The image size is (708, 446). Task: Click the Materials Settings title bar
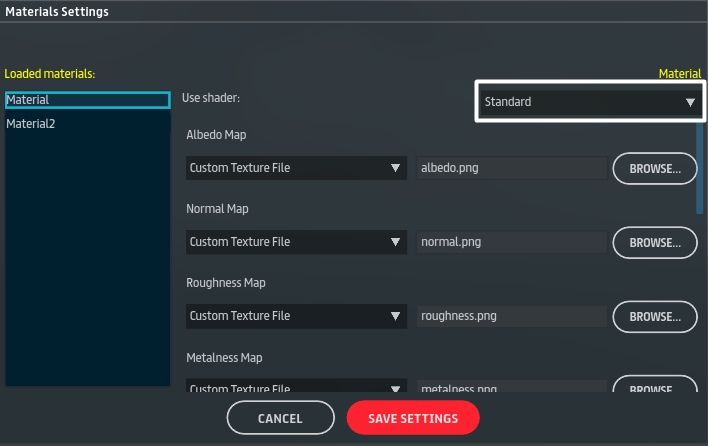point(354,12)
